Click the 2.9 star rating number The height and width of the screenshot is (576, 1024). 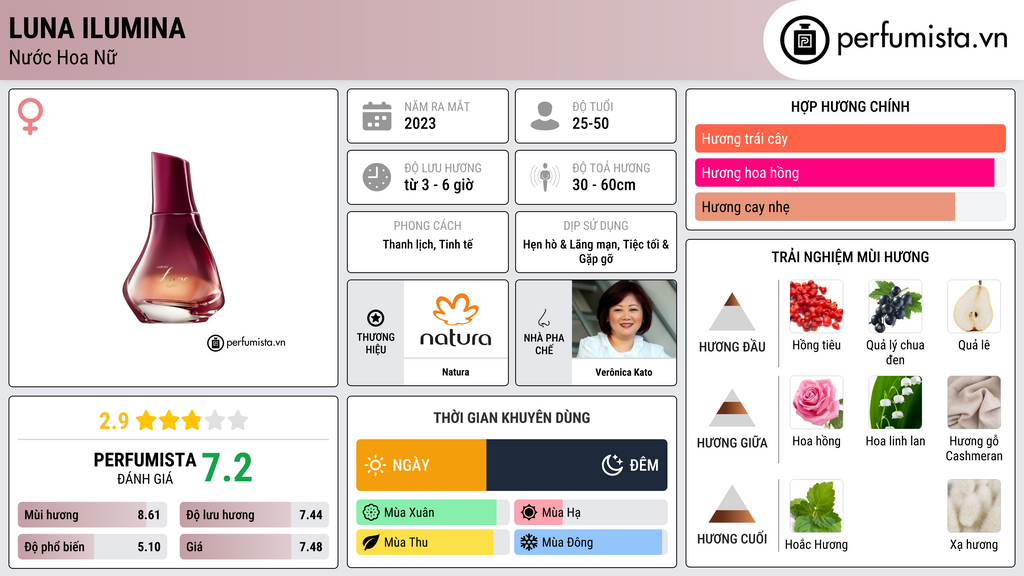114,421
